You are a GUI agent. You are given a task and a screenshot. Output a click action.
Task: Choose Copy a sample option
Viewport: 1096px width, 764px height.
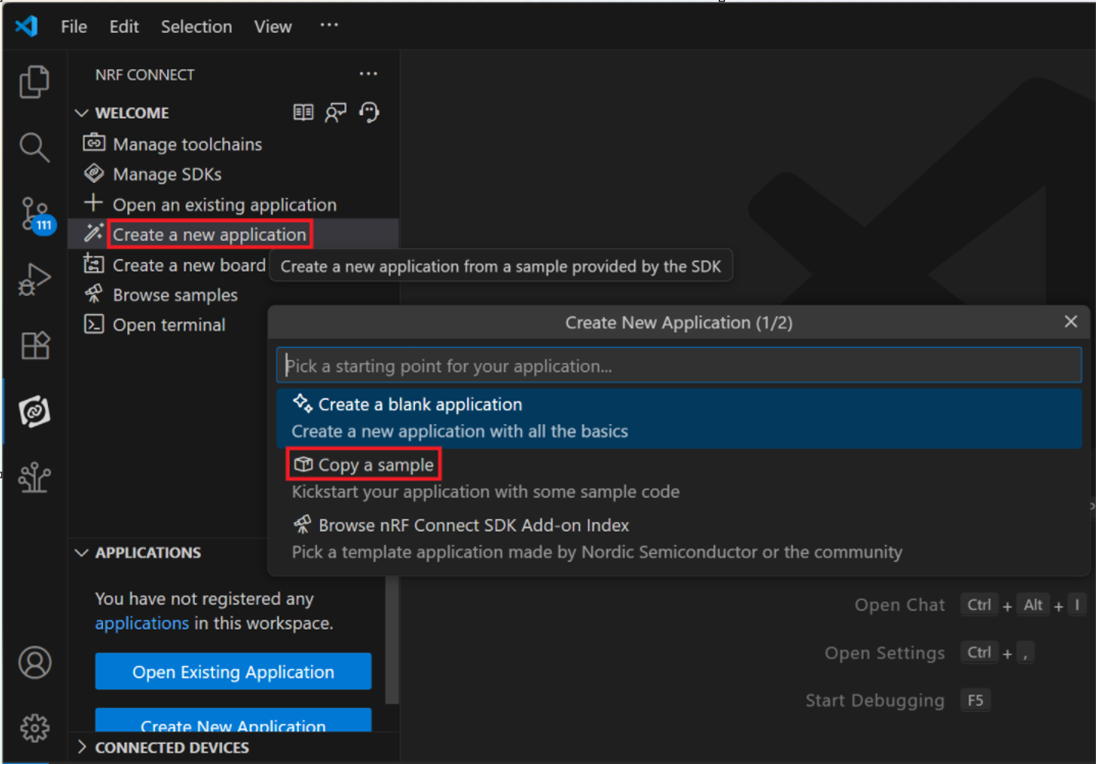pyautogui.click(x=375, y=465)
